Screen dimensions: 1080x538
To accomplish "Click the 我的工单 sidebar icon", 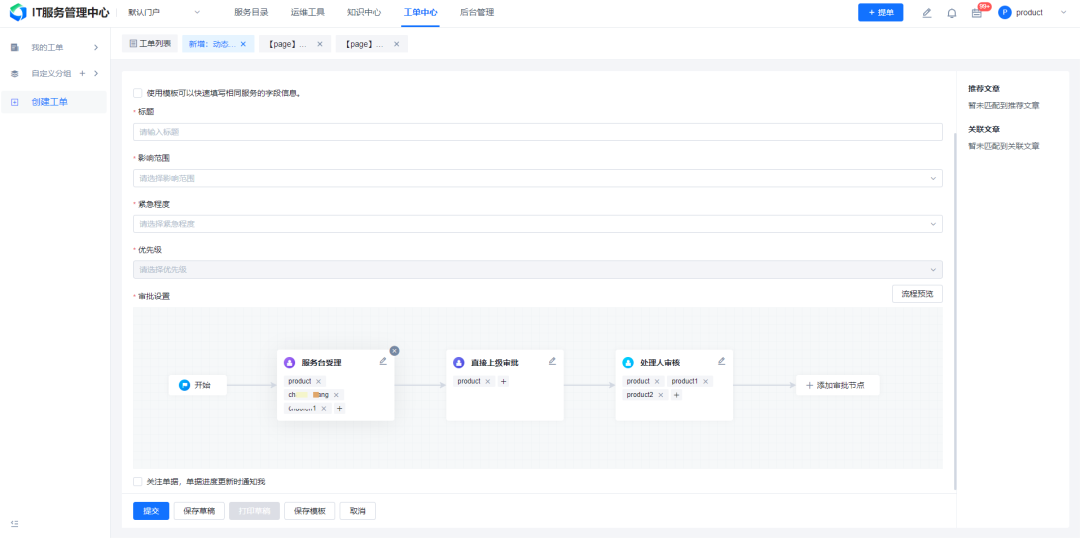I will tap(14, 48).
